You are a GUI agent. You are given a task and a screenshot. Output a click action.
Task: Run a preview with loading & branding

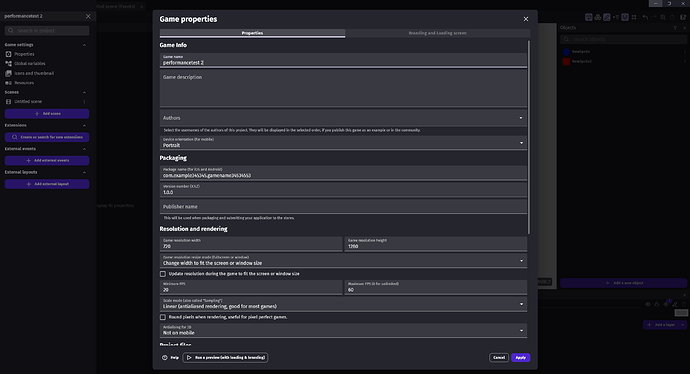(225, 357)
